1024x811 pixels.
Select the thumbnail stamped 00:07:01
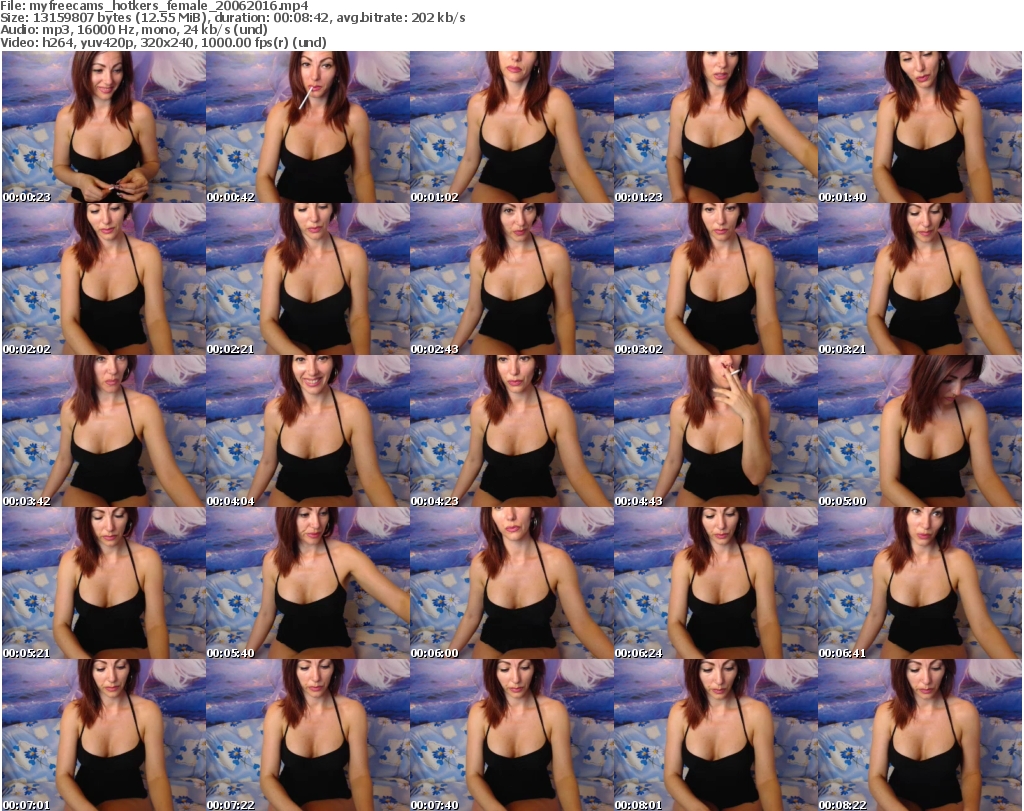(104, 735)
